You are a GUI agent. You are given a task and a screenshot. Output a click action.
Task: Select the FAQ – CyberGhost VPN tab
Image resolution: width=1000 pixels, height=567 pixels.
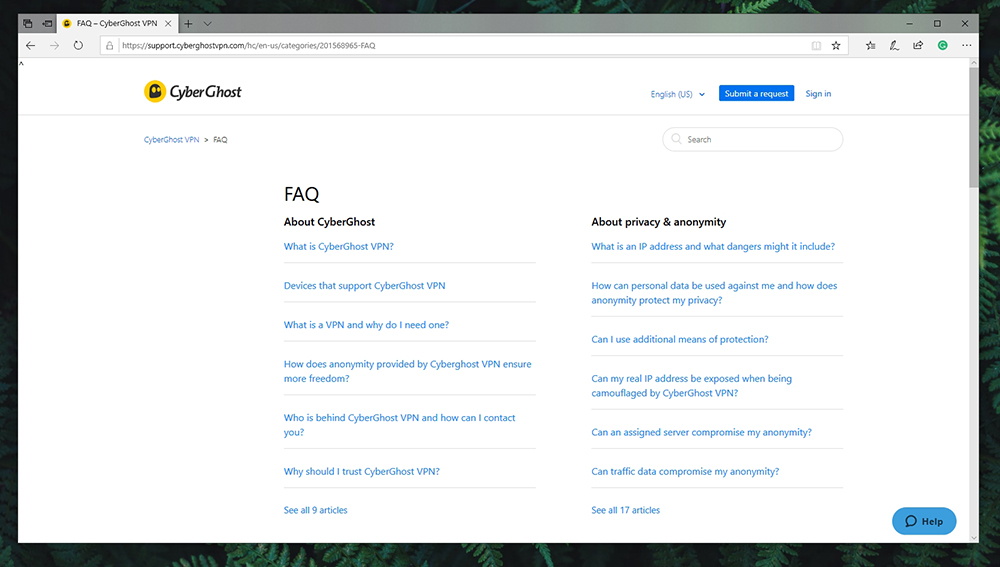[x=116, y=24]
